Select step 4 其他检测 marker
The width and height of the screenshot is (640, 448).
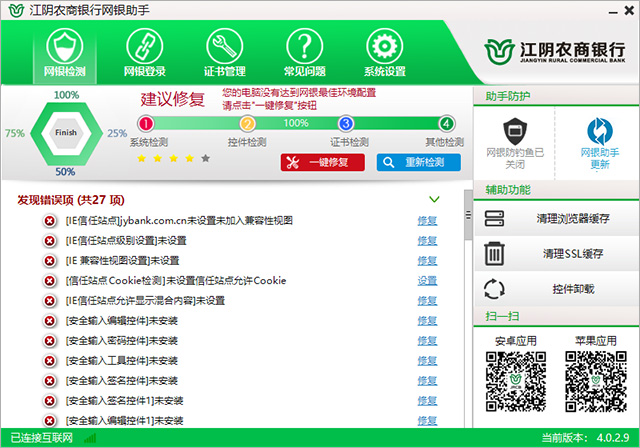click(447, 123)
